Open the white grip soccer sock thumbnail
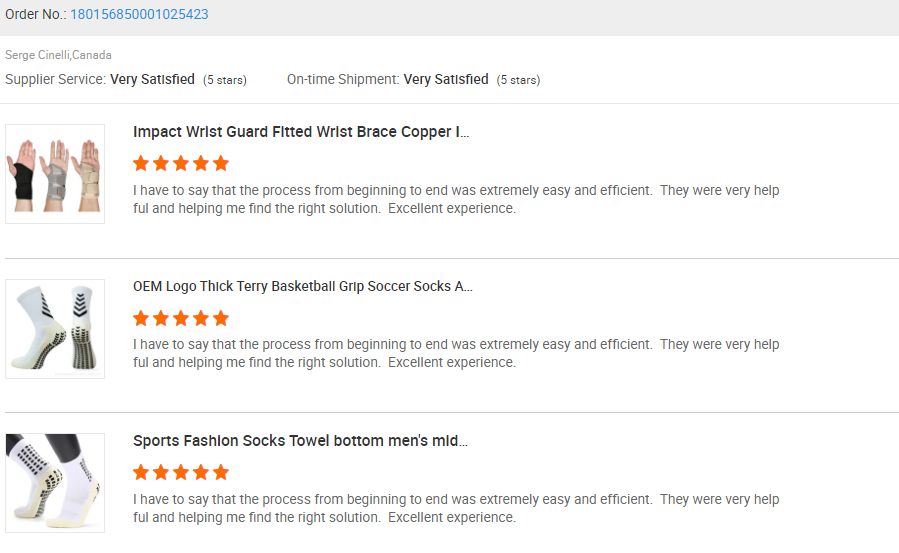The image size is (899, 553). click(55, 329)
